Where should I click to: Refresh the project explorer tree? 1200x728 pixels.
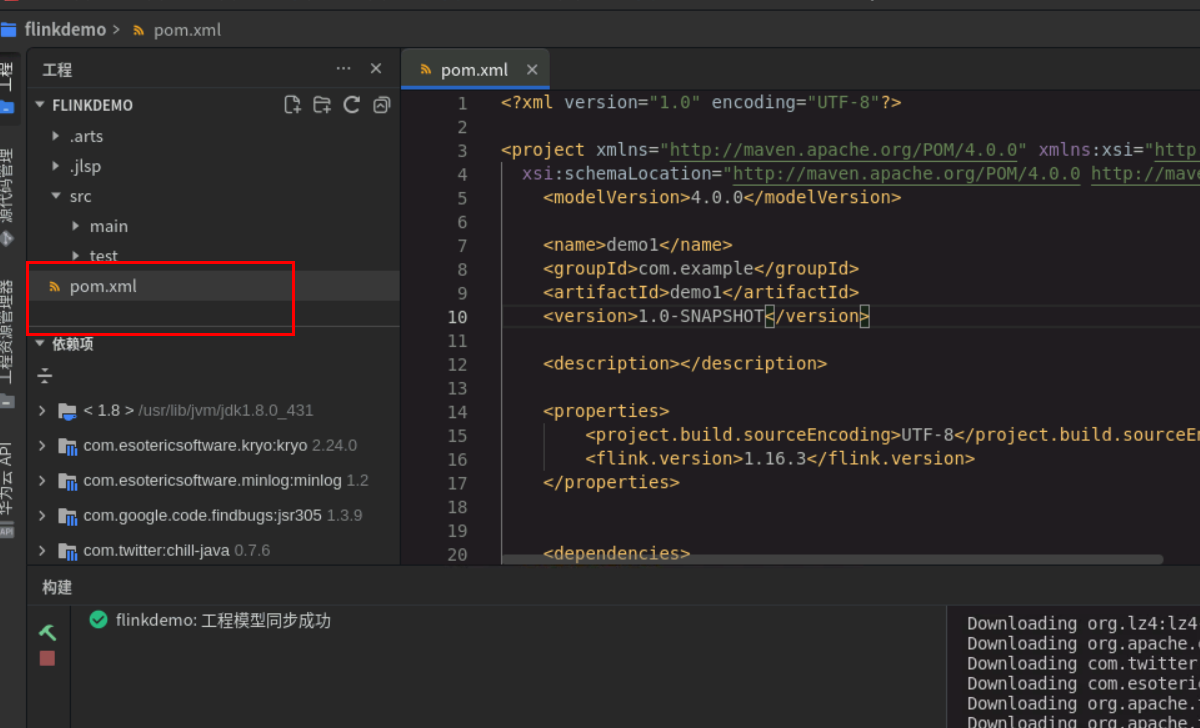(352, 105)
